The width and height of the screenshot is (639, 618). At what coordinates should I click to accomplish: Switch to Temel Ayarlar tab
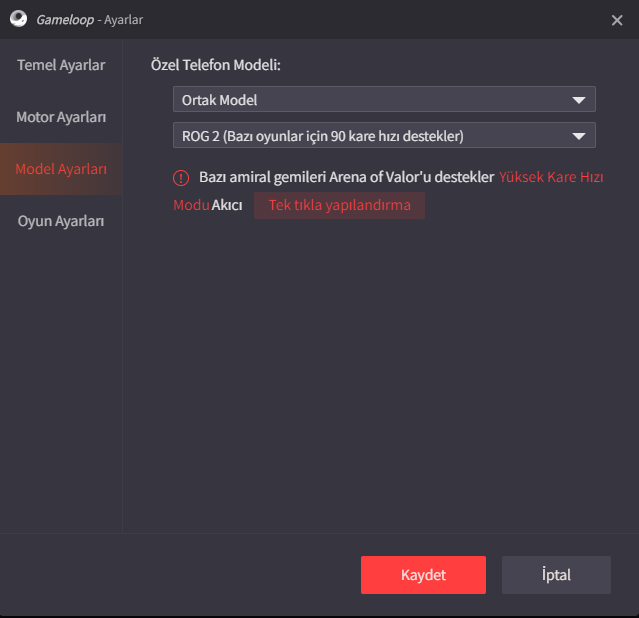(61, 65)
